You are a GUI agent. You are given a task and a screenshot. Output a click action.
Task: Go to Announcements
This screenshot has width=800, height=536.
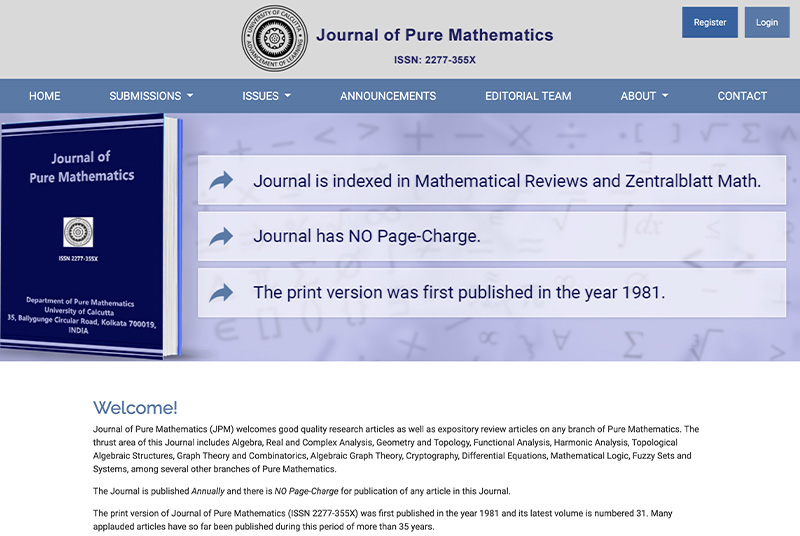click(388, 96)
